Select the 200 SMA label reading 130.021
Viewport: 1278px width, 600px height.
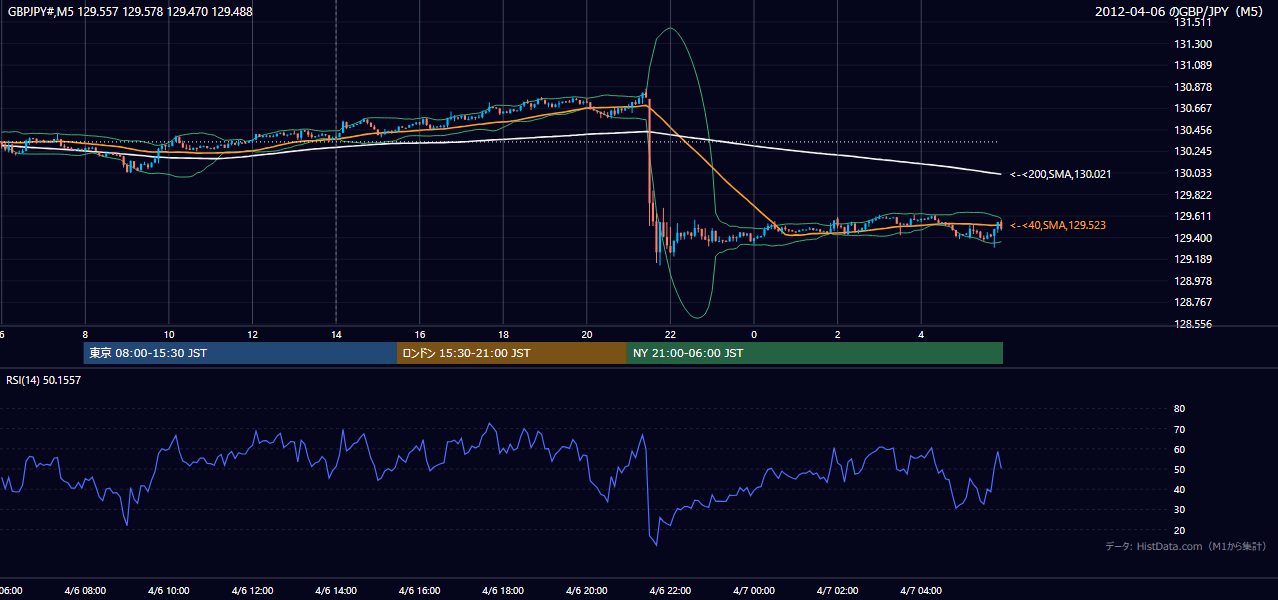1060,174
